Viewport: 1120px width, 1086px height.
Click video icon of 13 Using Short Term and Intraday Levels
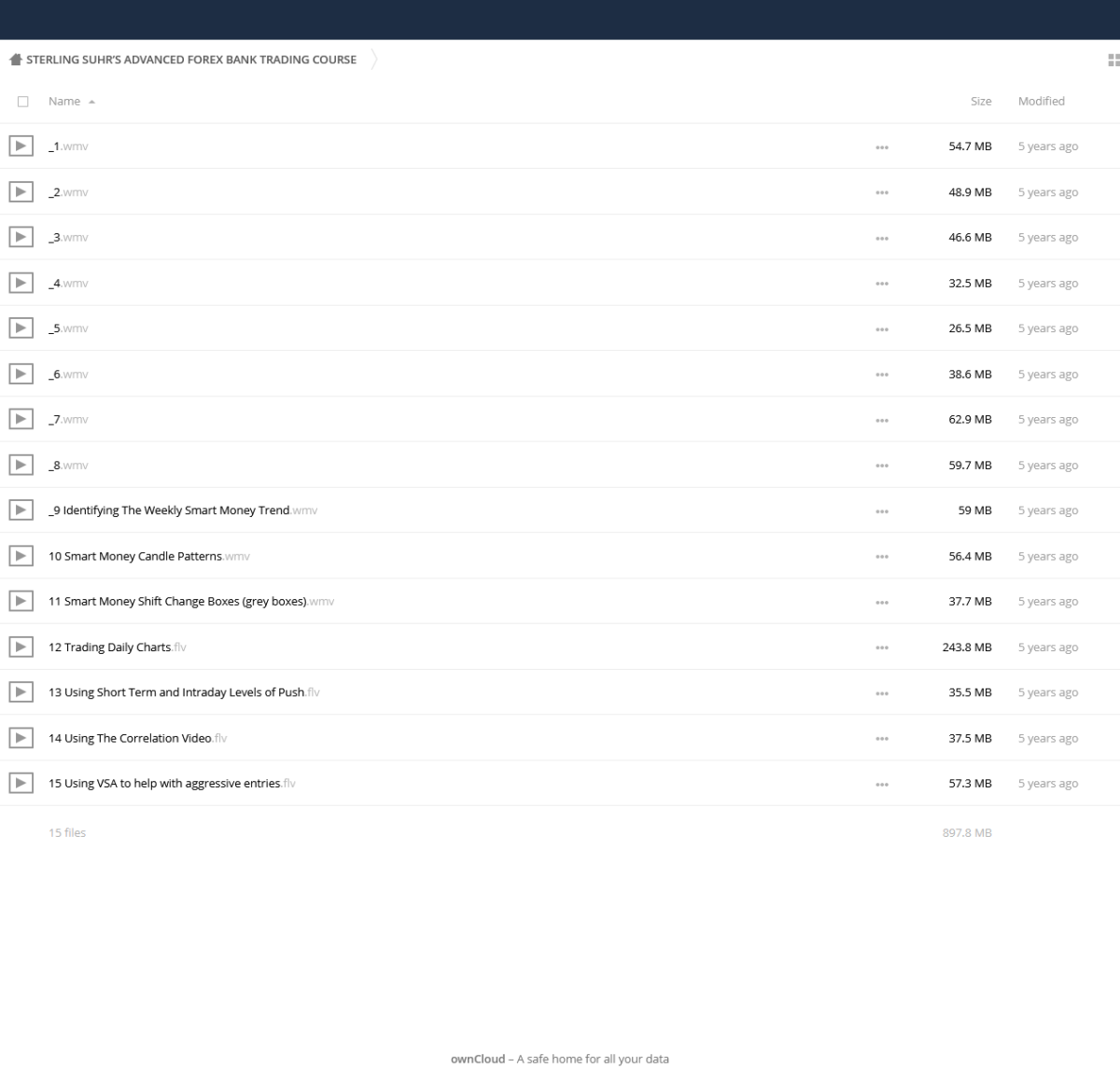[x=21, y=692]
